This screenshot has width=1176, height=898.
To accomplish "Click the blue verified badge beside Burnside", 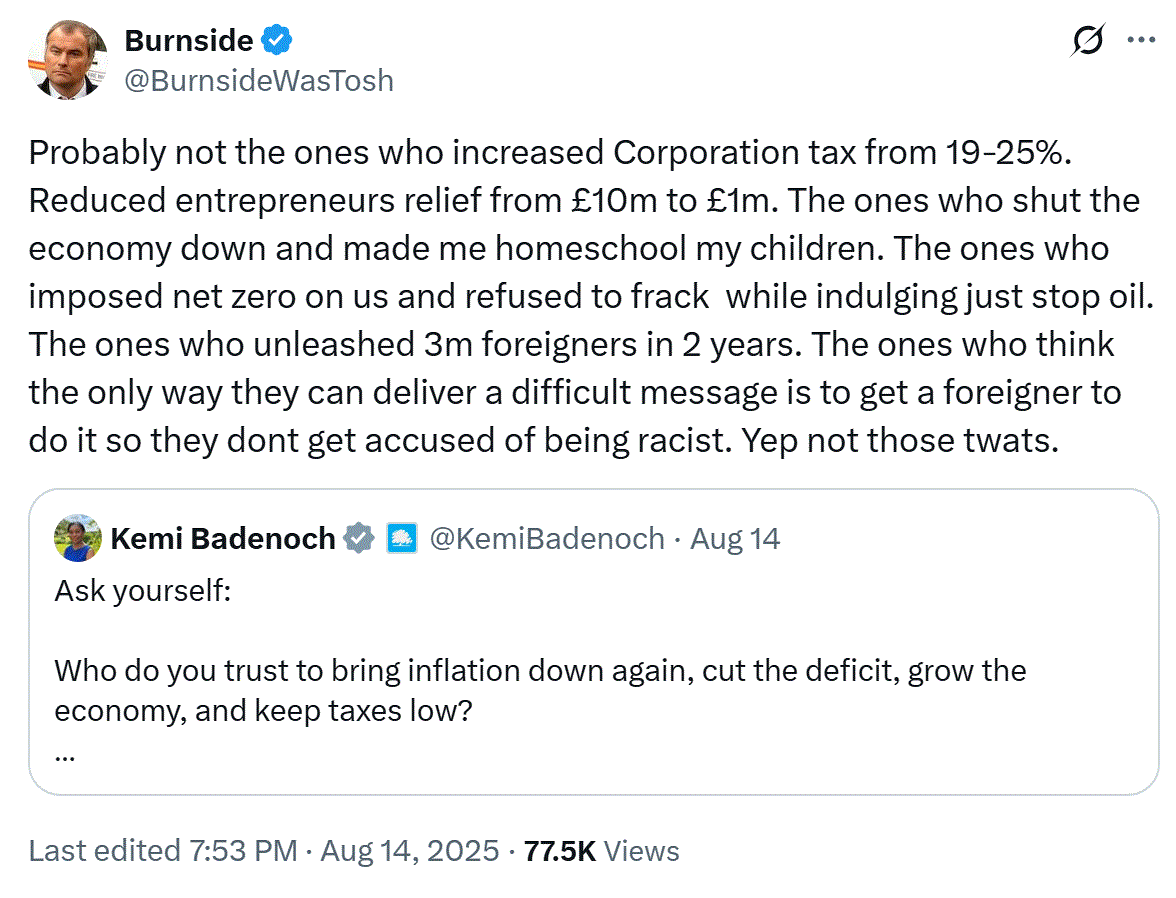I will (278, 41).
